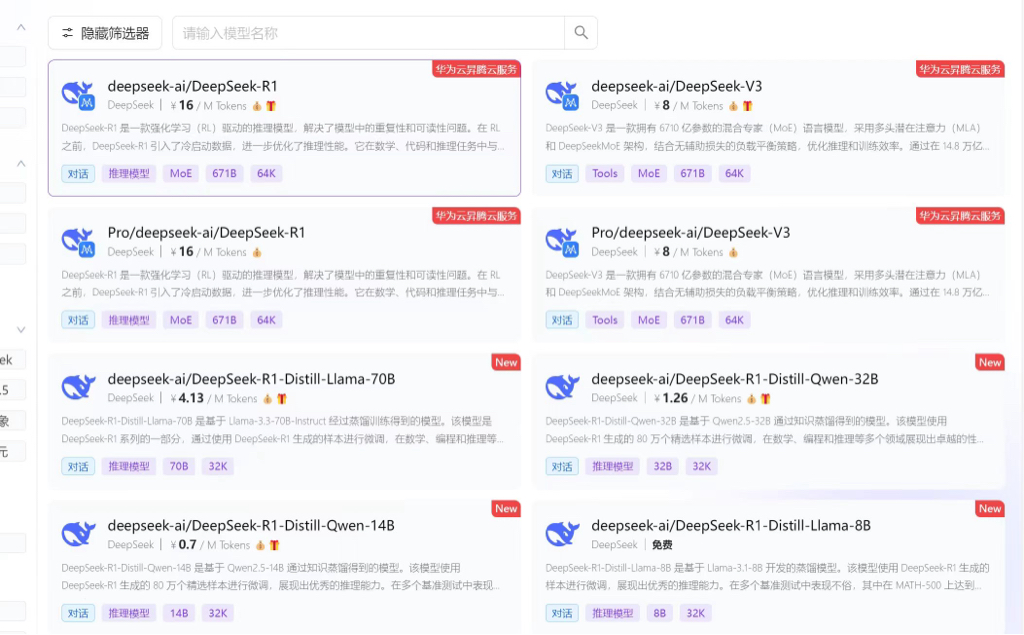The image size is (1024, 635).
Task: Click money bag icon on Distill-Qwen-14B card
Action: pyautogui.click(x=261, y=545)
